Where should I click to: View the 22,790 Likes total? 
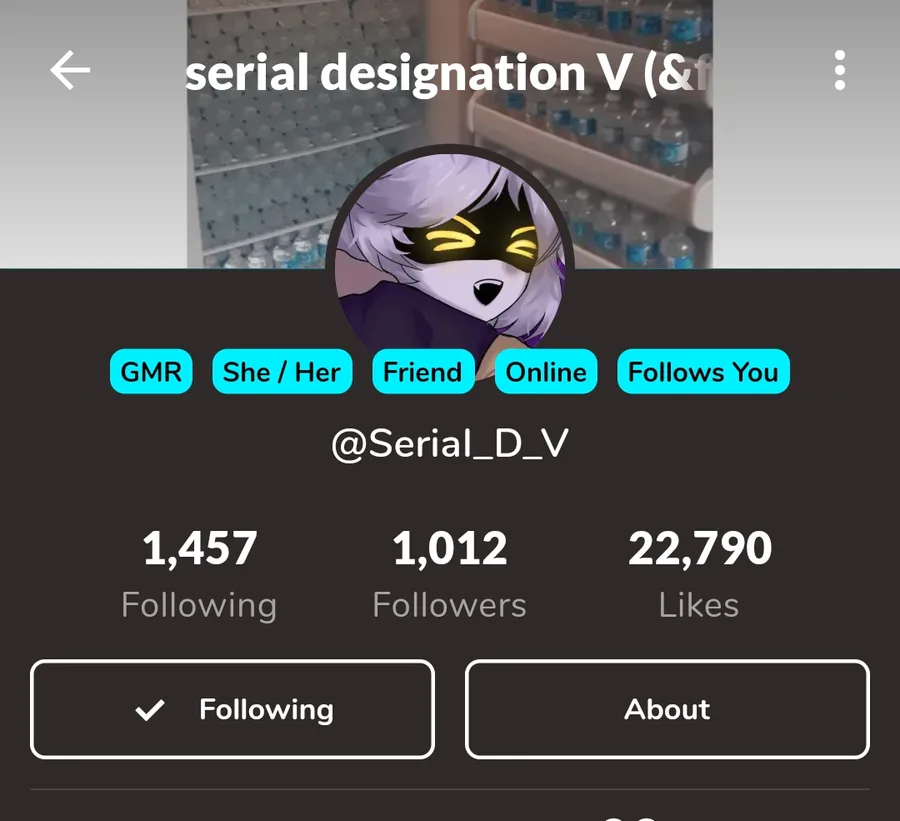click(x=700, y=548)
